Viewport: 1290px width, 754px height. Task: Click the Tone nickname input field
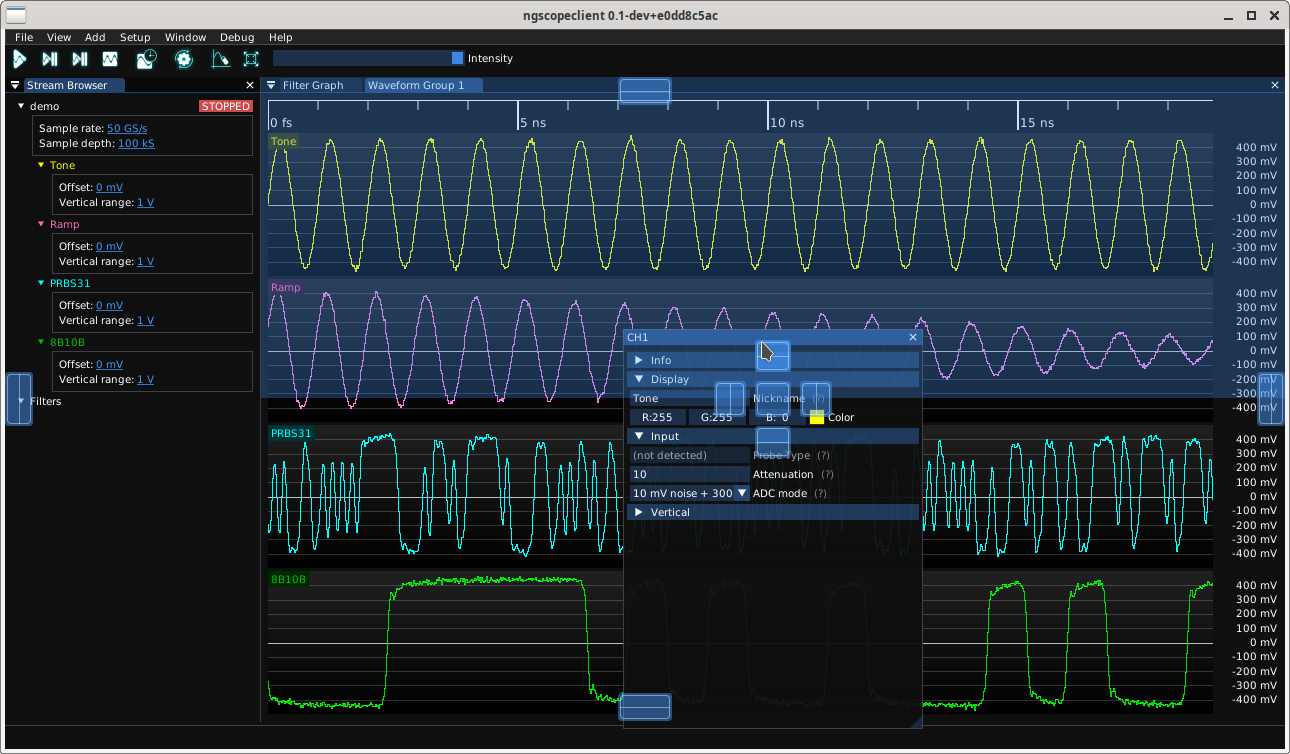pyautogui.click(x=690, y=399)
